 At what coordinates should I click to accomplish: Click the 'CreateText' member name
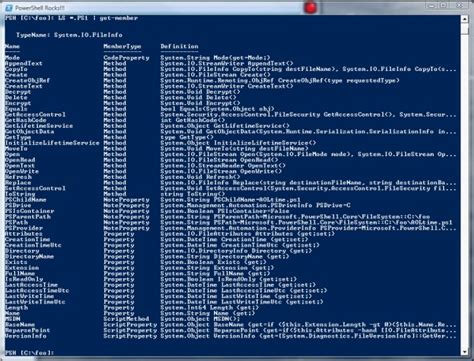point(24,86)
